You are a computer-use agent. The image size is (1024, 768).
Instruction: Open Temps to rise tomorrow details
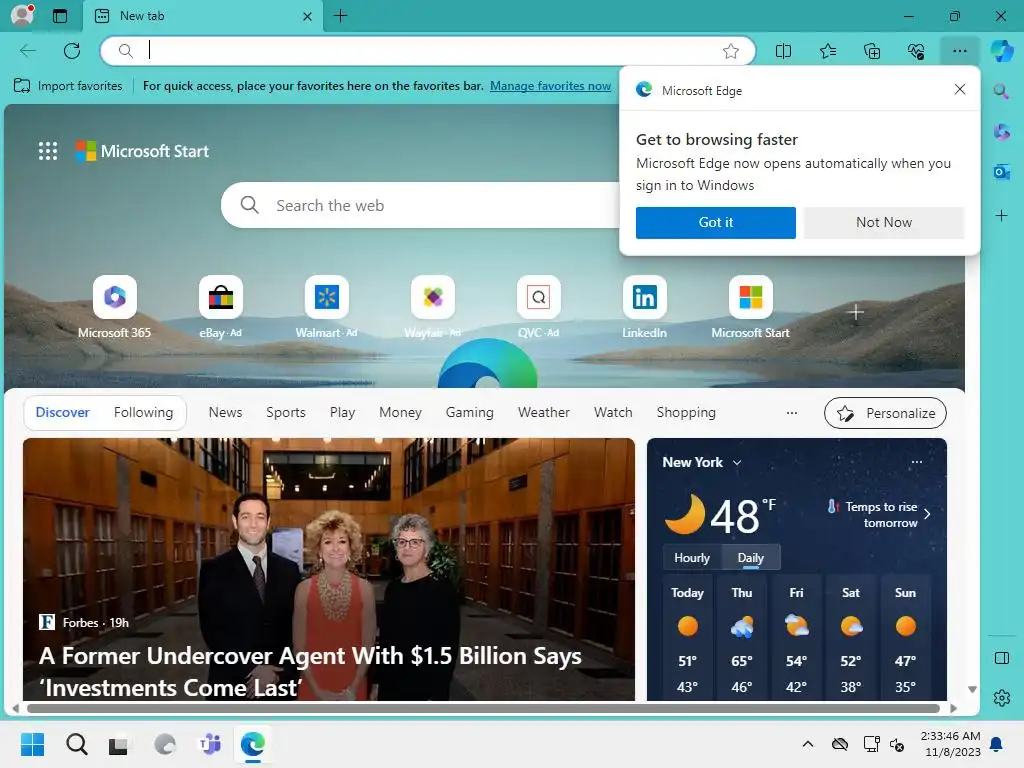click(x=879, y=515)
